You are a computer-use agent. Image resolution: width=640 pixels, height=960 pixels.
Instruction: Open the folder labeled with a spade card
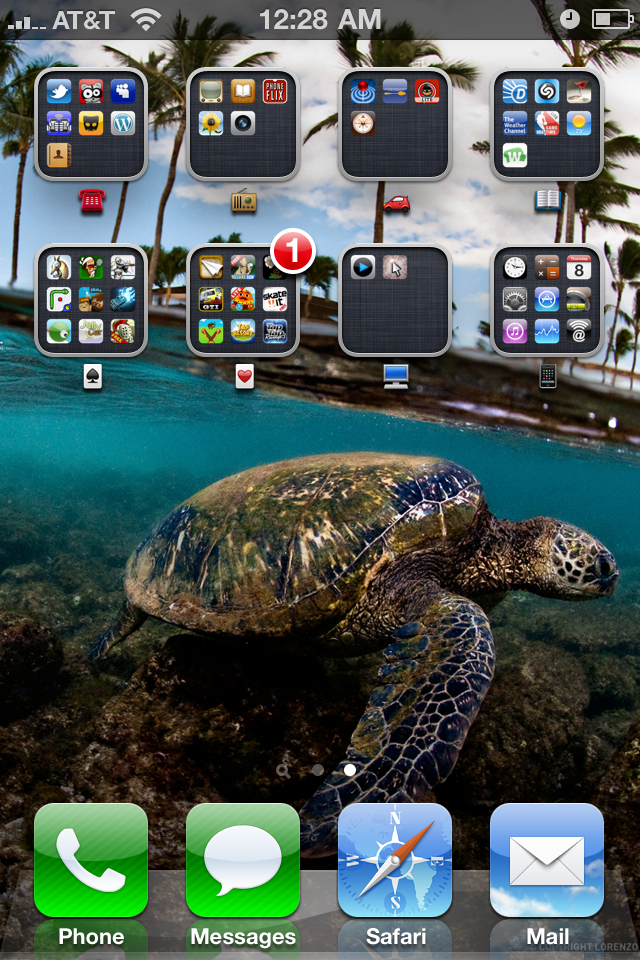pos(91,300)
